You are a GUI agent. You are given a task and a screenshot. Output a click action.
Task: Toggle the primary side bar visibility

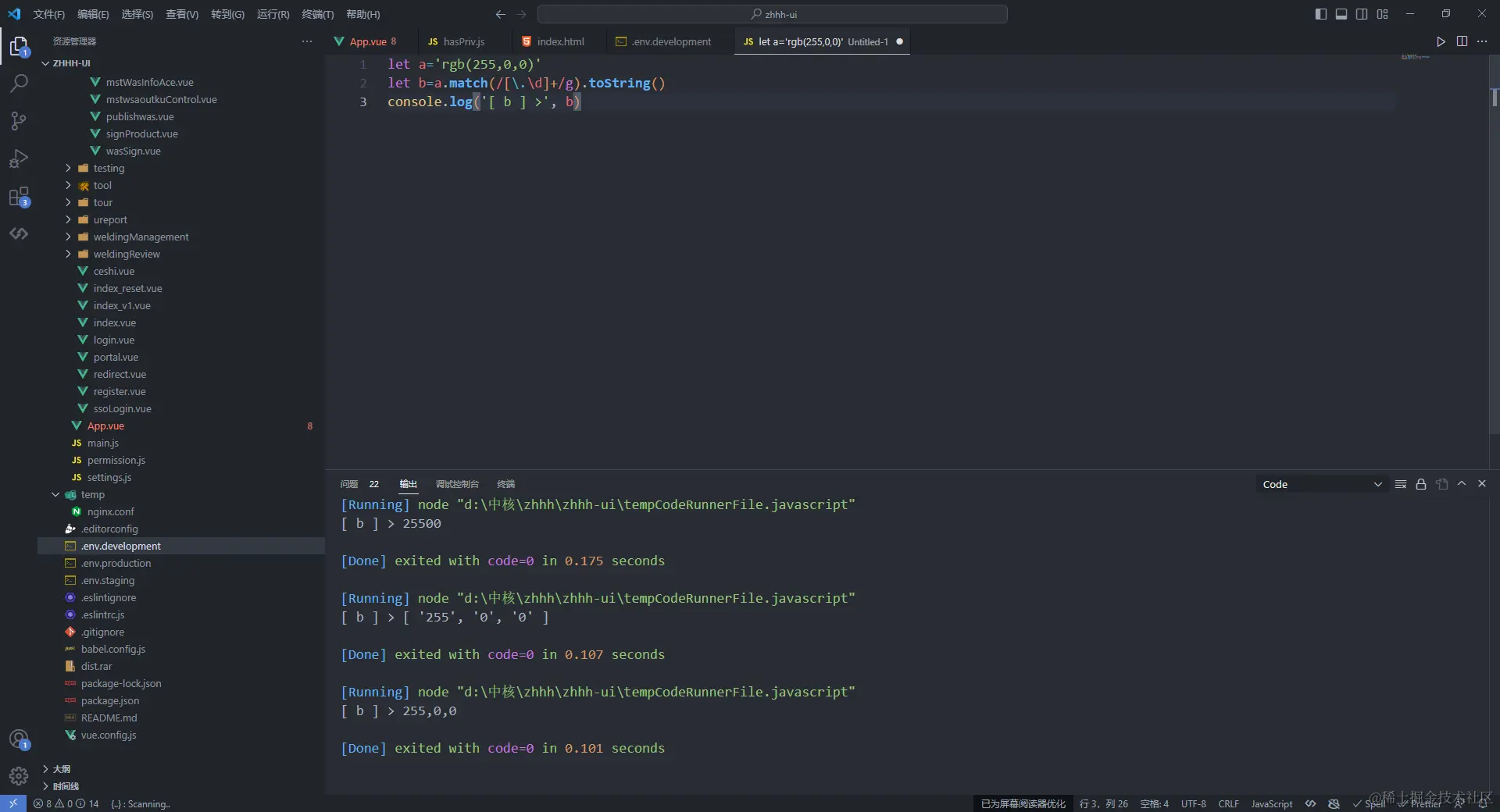(x=1321, y=14)
